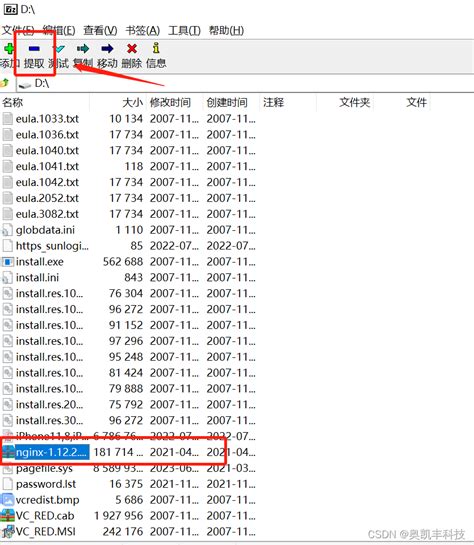Screen dimensions: 474x545
Task: Select file eula.2052.txt
Action: click(x=47, y=198)
